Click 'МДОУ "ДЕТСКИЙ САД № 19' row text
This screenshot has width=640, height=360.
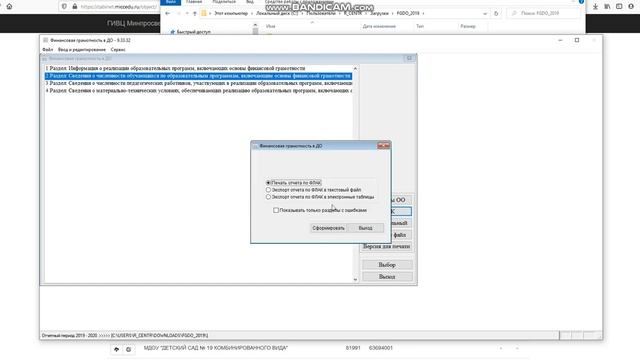point(216,348)
